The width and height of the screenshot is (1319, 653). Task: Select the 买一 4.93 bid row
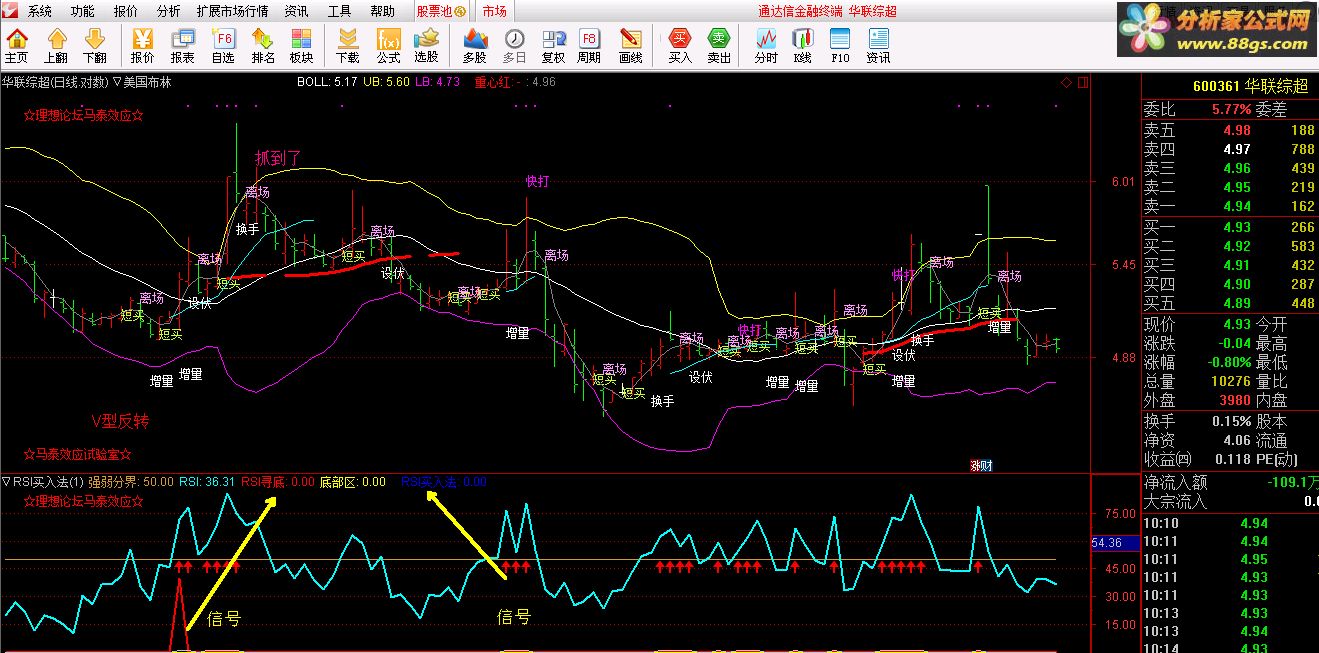(1230, 227)
